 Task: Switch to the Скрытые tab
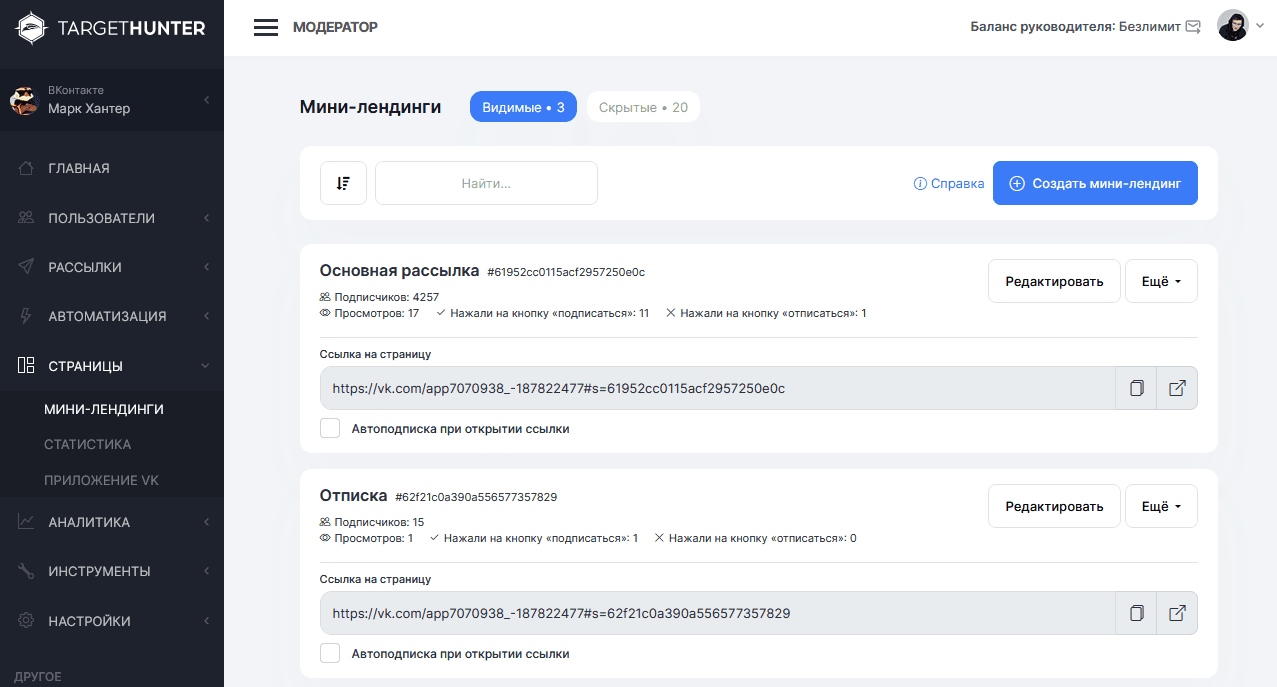tap(643, 107)
